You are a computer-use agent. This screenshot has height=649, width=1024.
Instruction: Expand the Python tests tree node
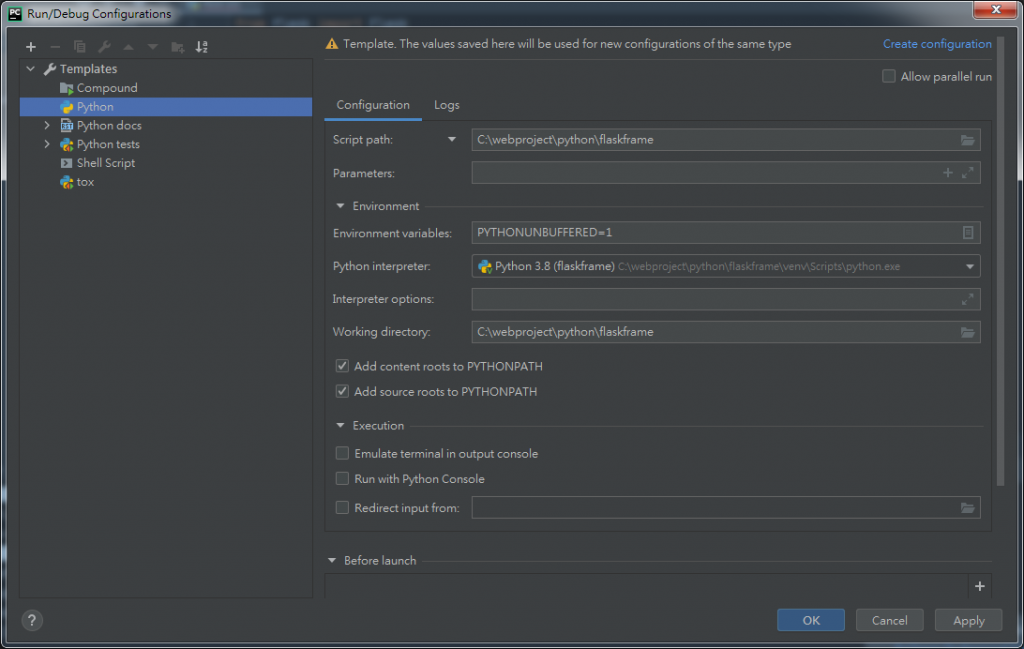pyautogui.click(x=47, y=144)
